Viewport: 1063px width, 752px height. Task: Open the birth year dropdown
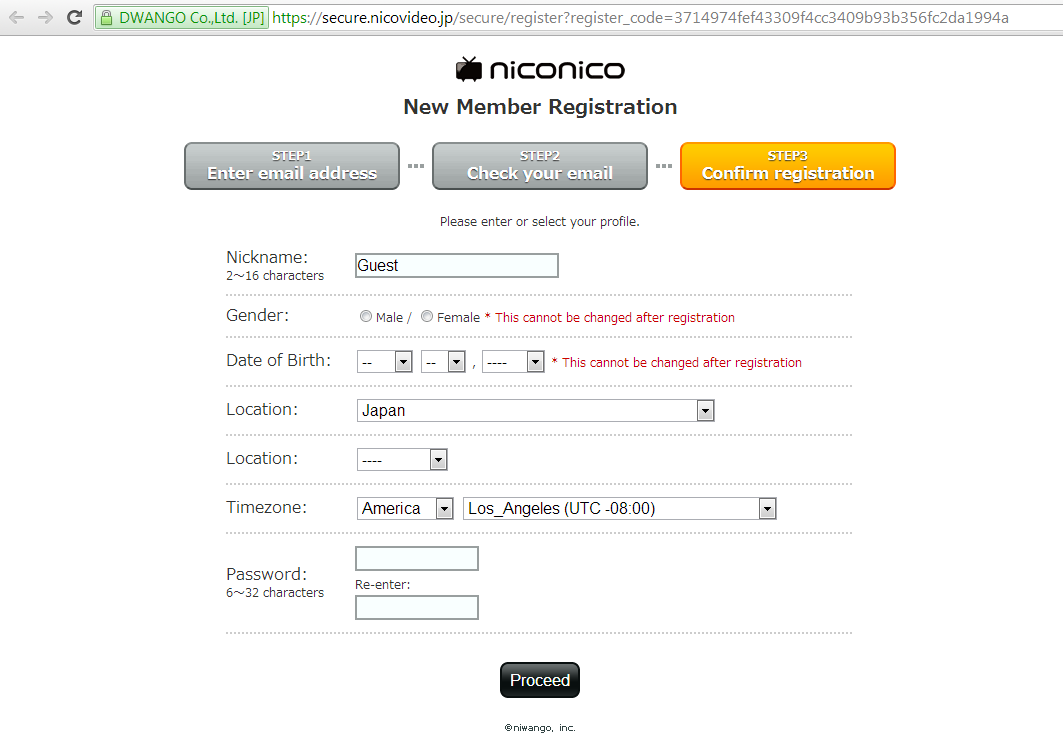[513, 362]
